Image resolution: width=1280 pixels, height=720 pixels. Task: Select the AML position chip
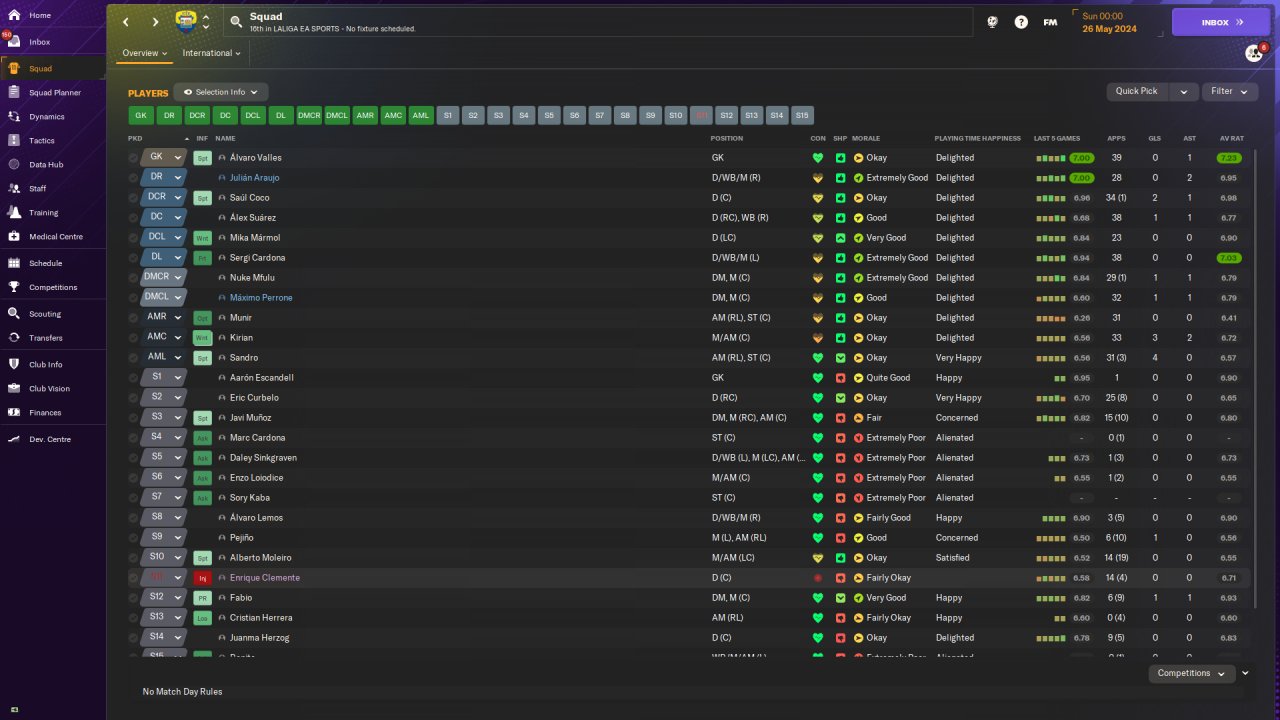(421, 116)
